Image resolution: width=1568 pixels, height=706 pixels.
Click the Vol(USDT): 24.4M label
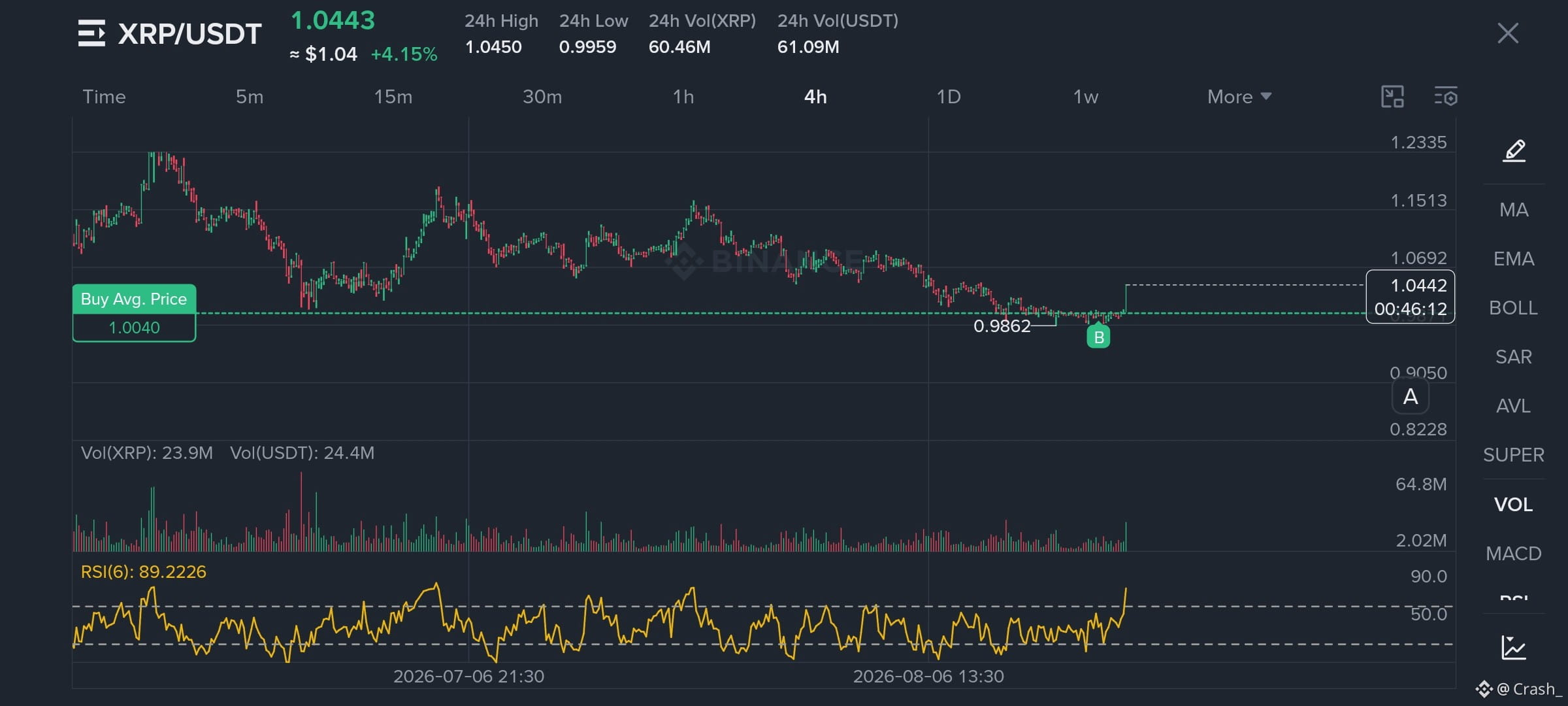tap(302, 453)
